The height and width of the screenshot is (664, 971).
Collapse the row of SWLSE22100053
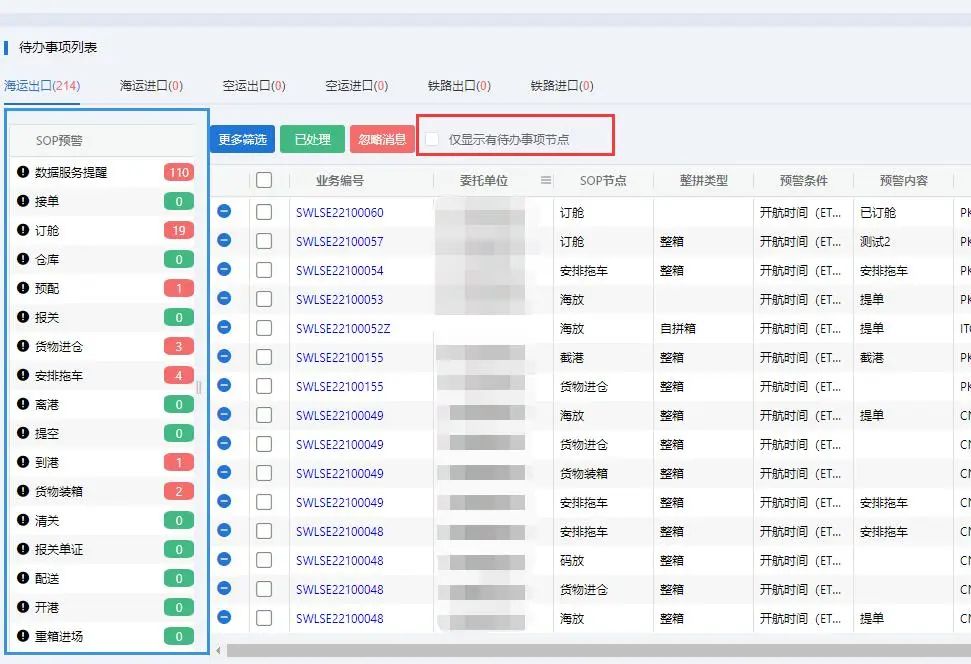click(x=224, y=299)
